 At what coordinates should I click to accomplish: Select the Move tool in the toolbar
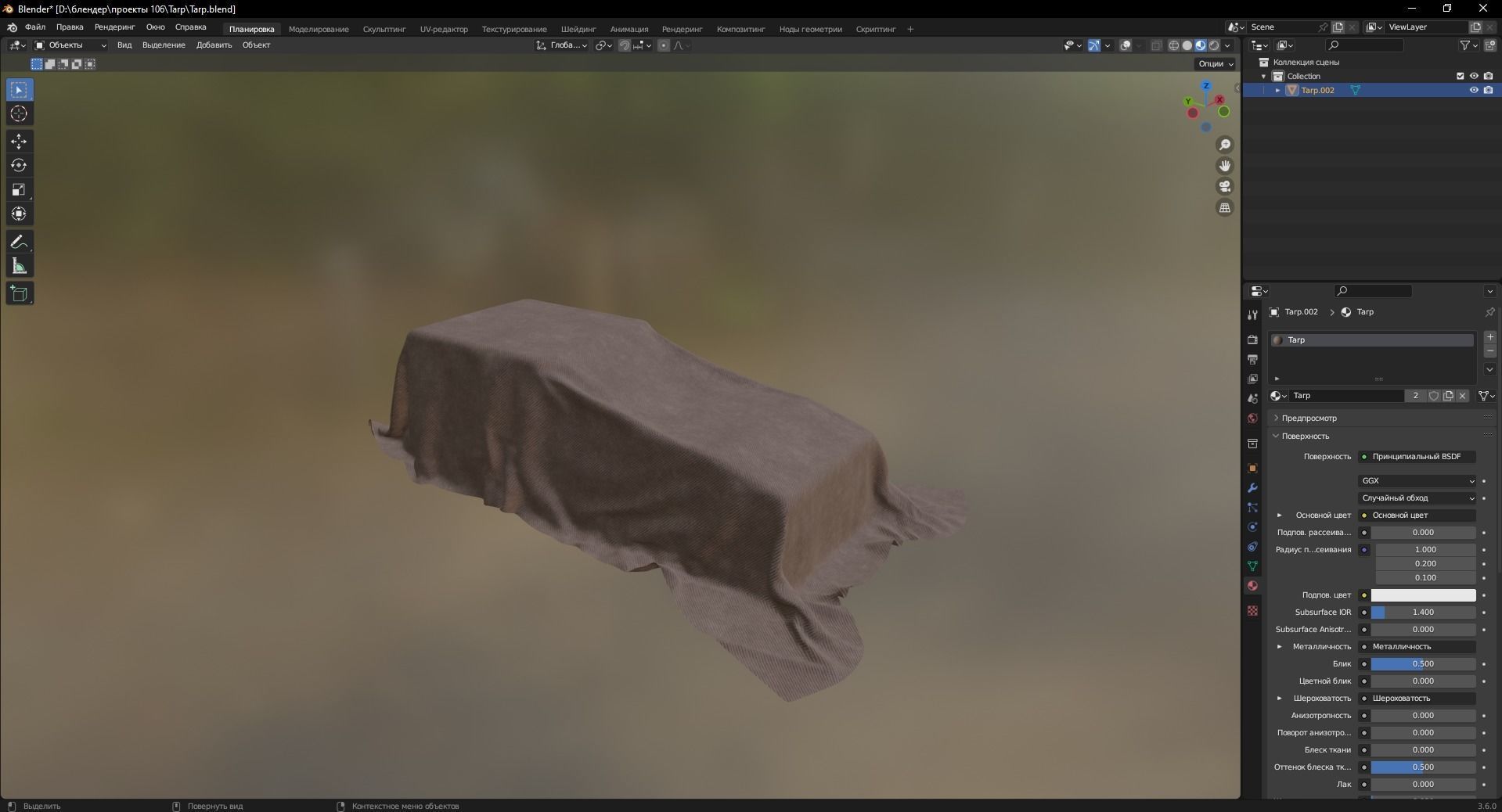(19, 142)
